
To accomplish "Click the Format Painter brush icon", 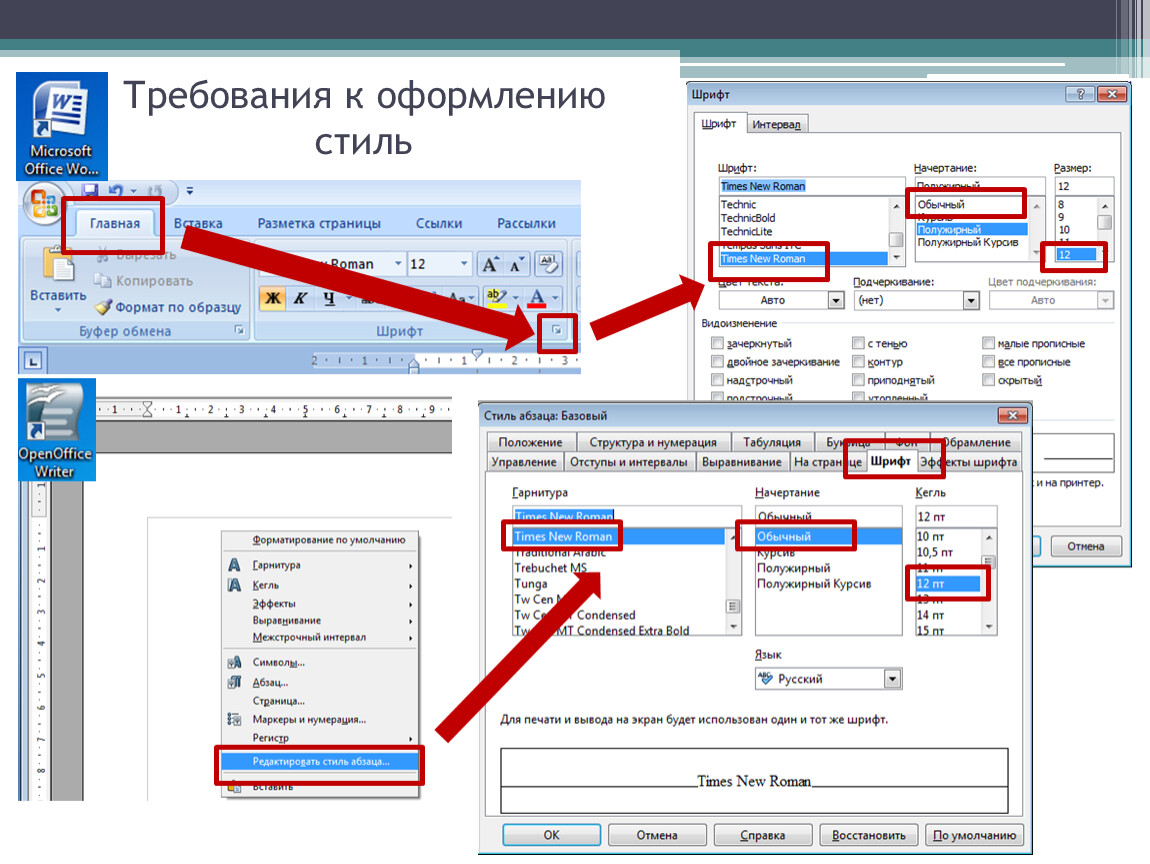I will coord(103,307).
